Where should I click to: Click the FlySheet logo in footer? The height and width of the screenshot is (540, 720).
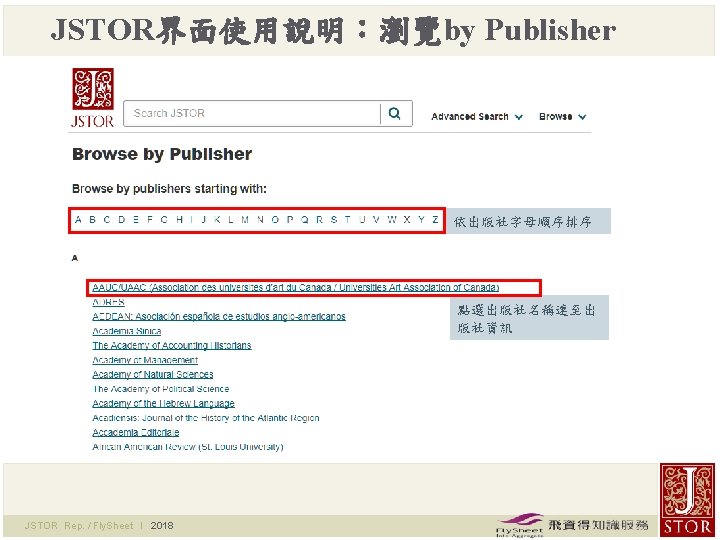[519, 525]
